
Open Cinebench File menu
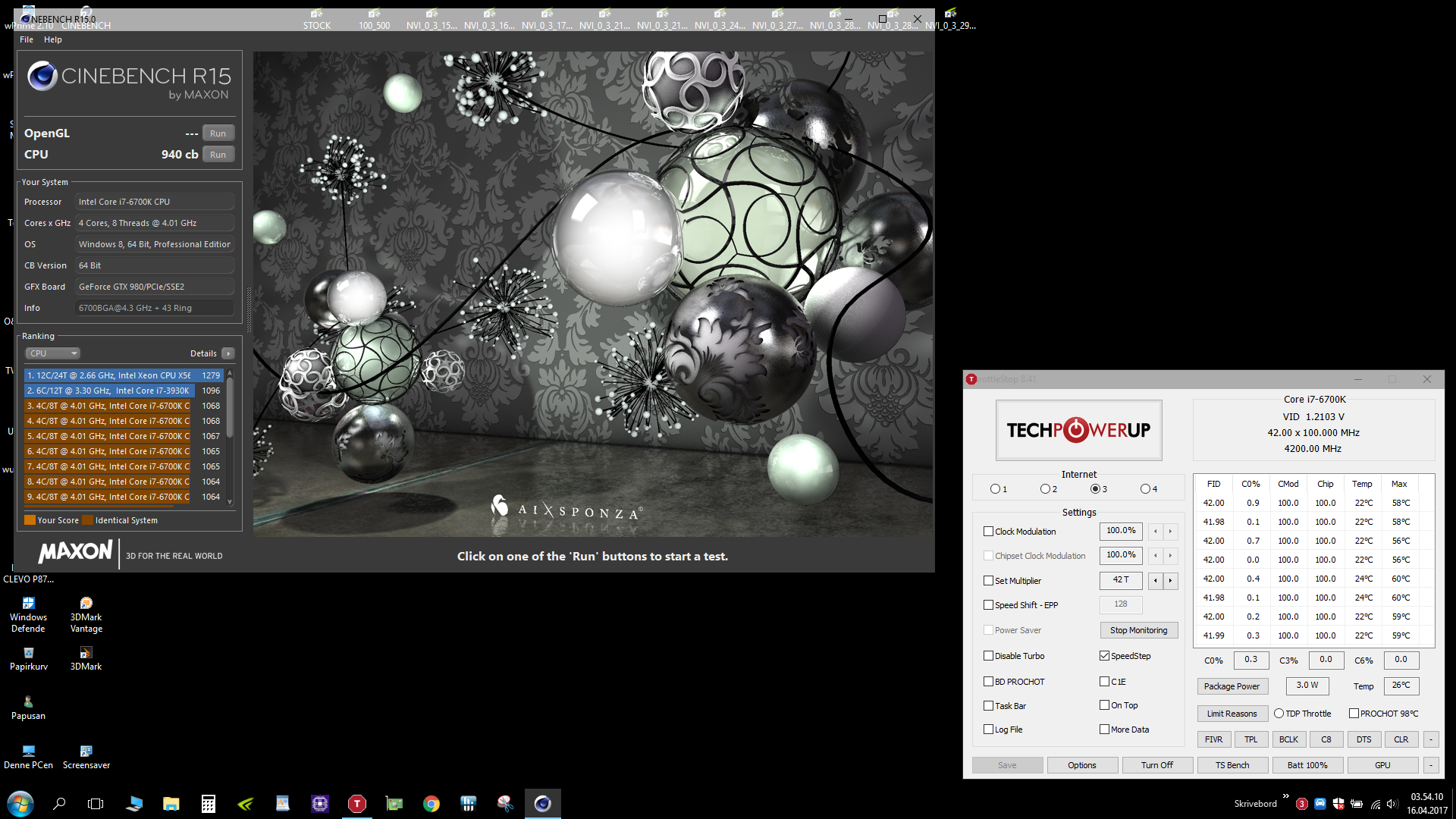click(27, 39)
